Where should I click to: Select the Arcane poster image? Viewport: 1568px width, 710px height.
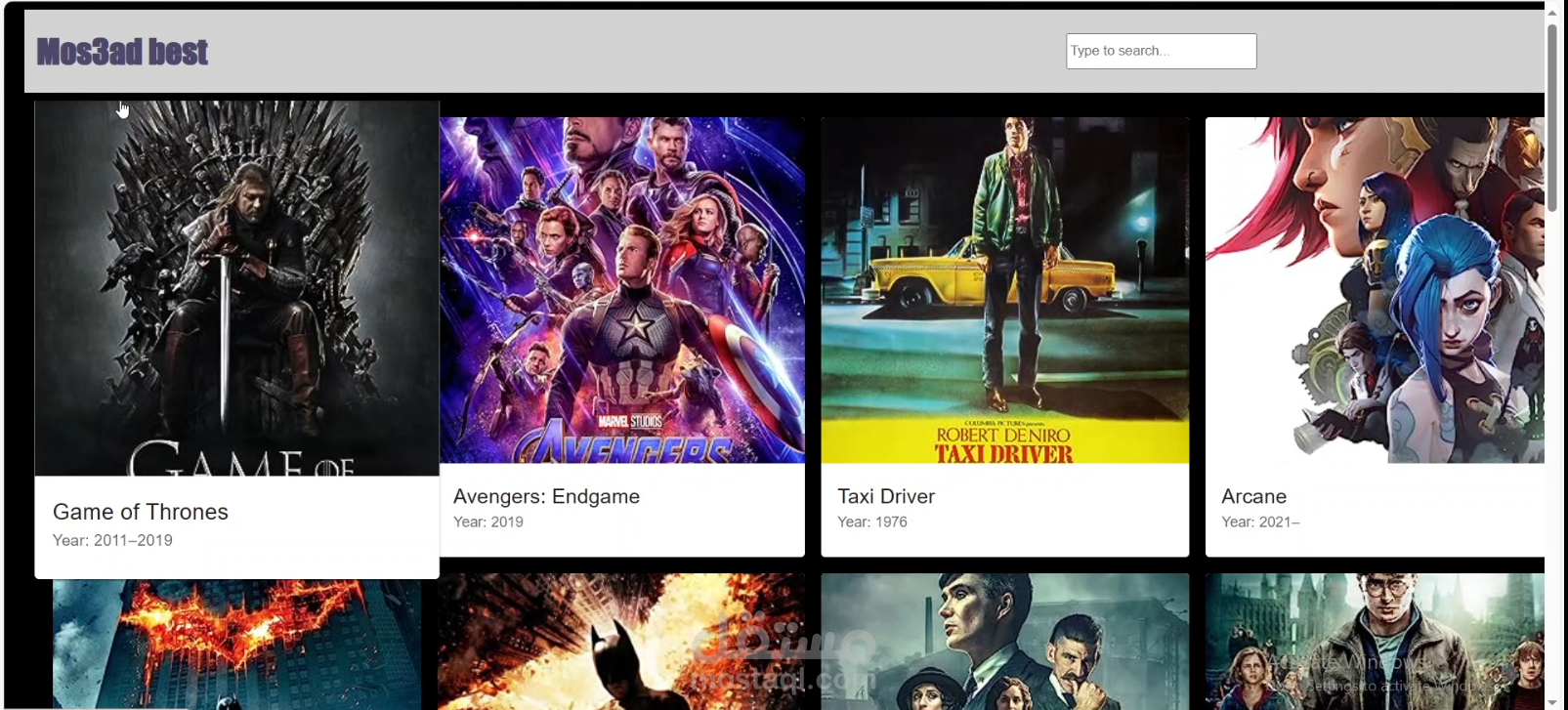(1375, 290)
